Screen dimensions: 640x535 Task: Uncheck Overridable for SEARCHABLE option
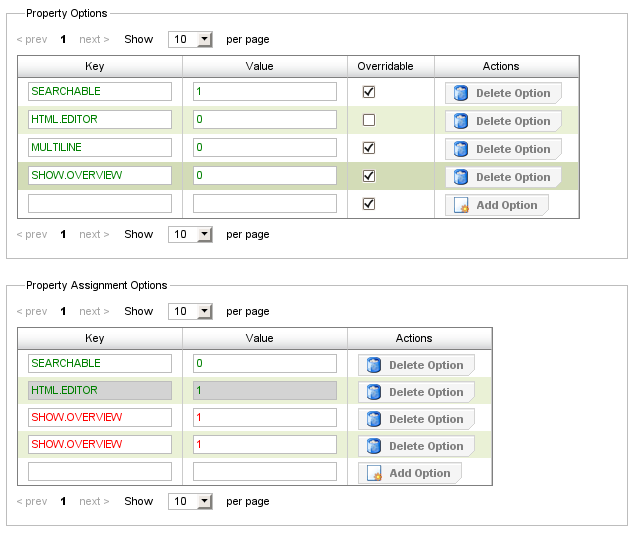click(369, 92)
